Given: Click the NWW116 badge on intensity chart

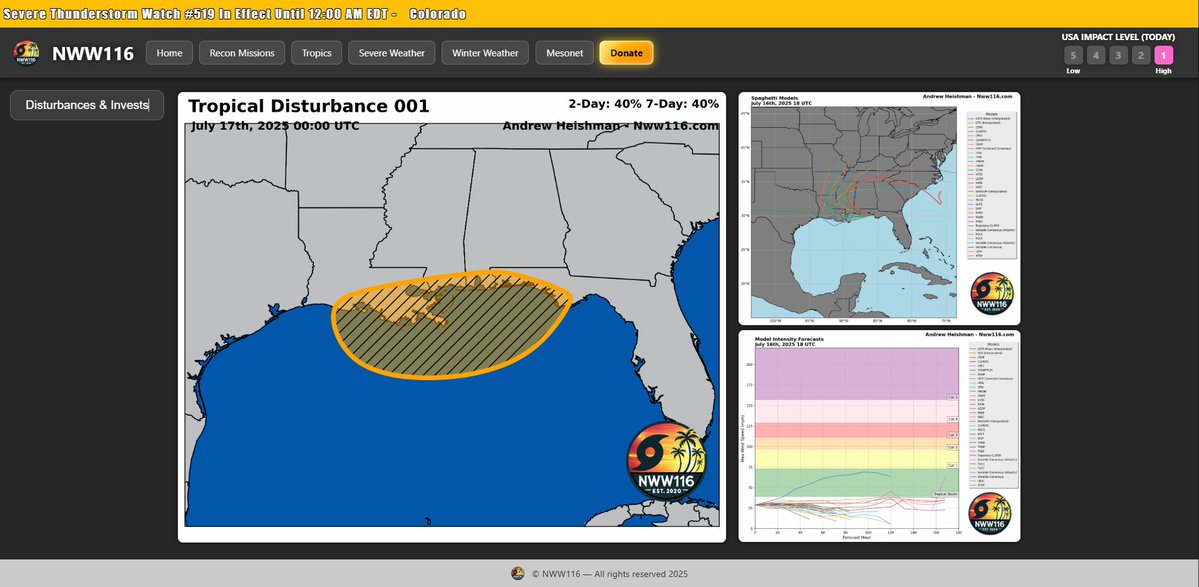Looking at the screenshot, I should tap(989, 514).
